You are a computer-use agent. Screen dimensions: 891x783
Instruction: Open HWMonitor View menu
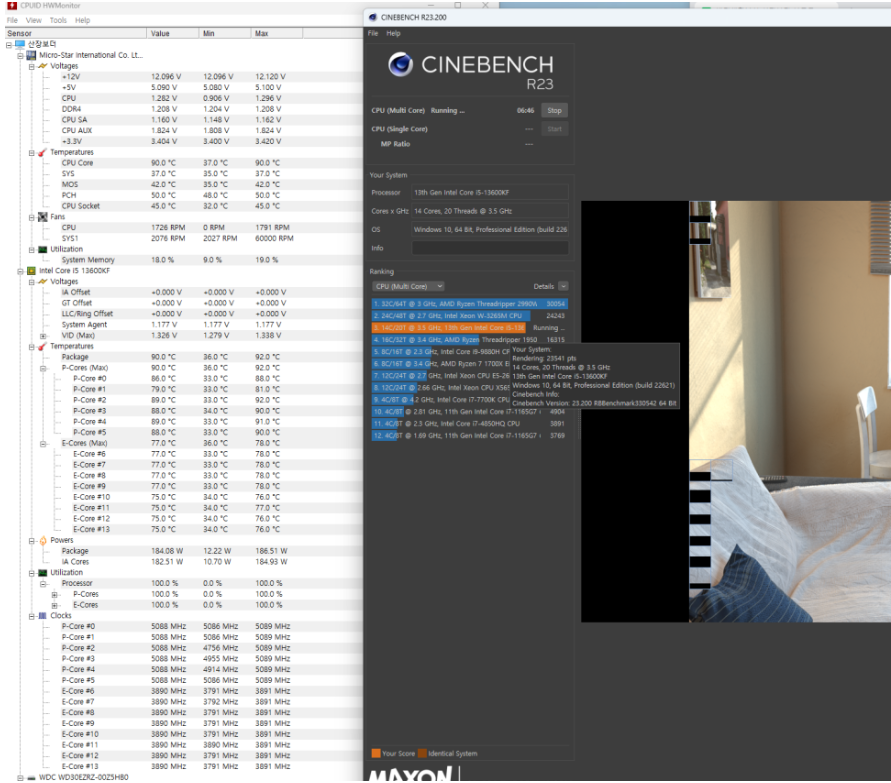34,20
